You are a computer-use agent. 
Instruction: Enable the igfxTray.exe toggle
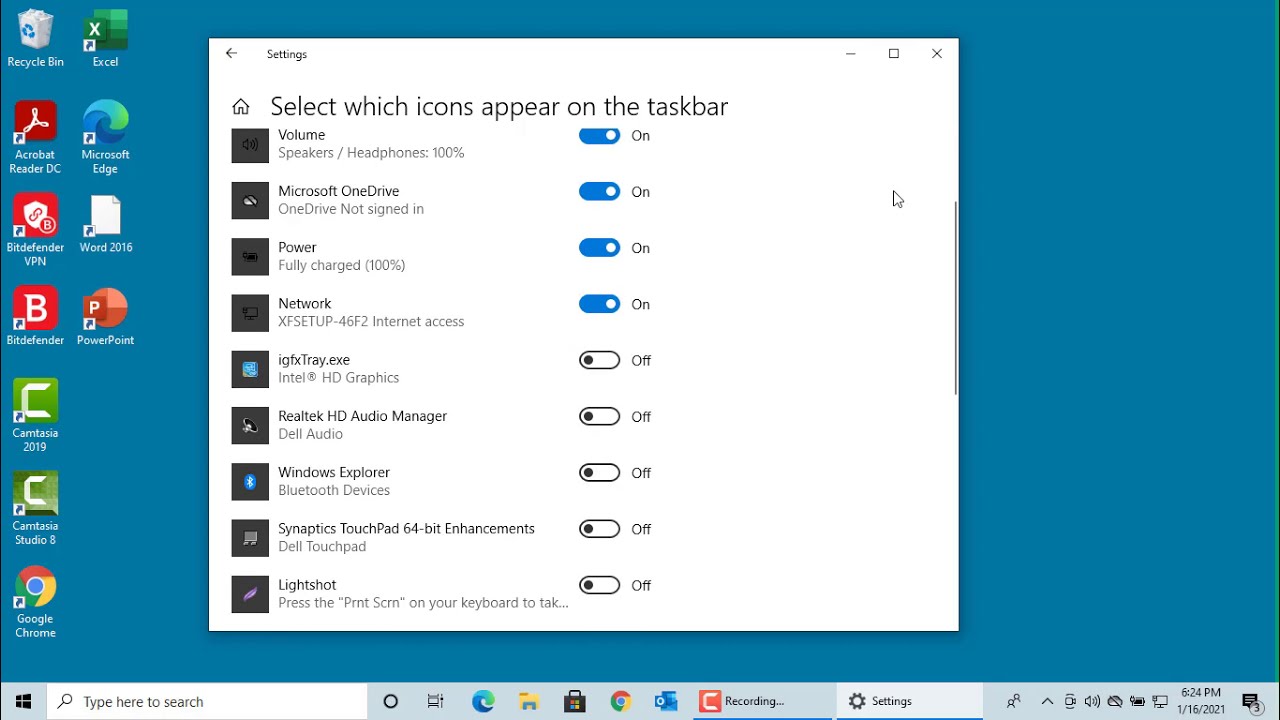coord(600,360)
